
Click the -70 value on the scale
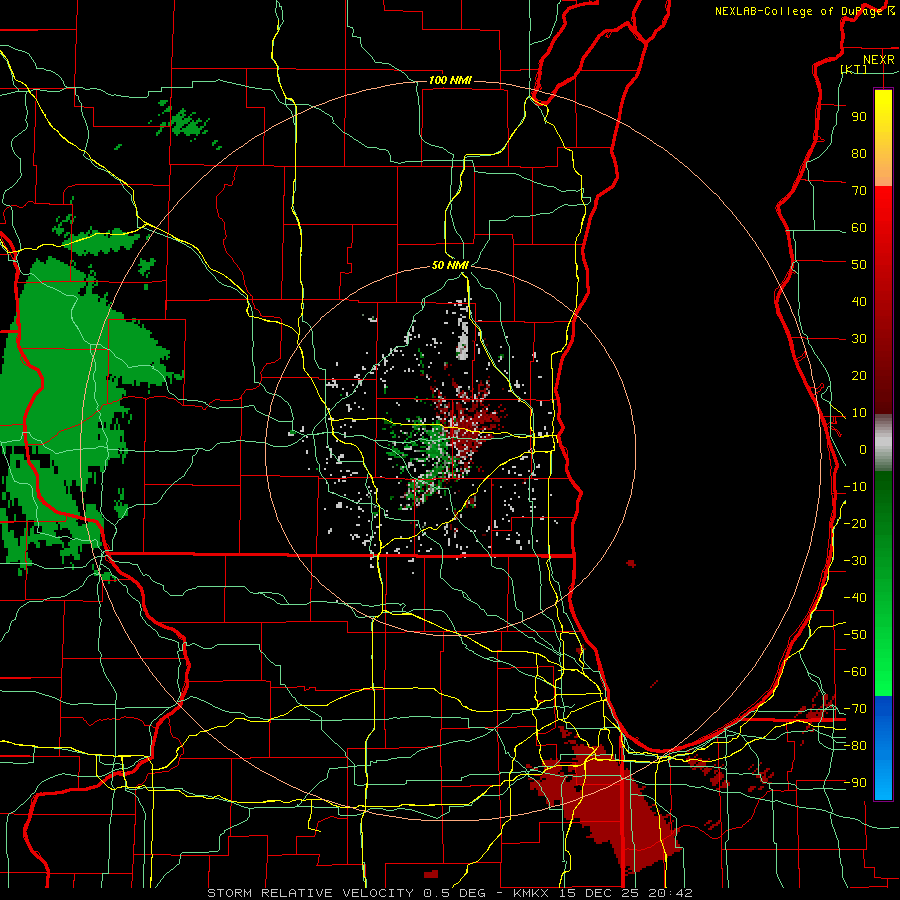click(855, 709)
